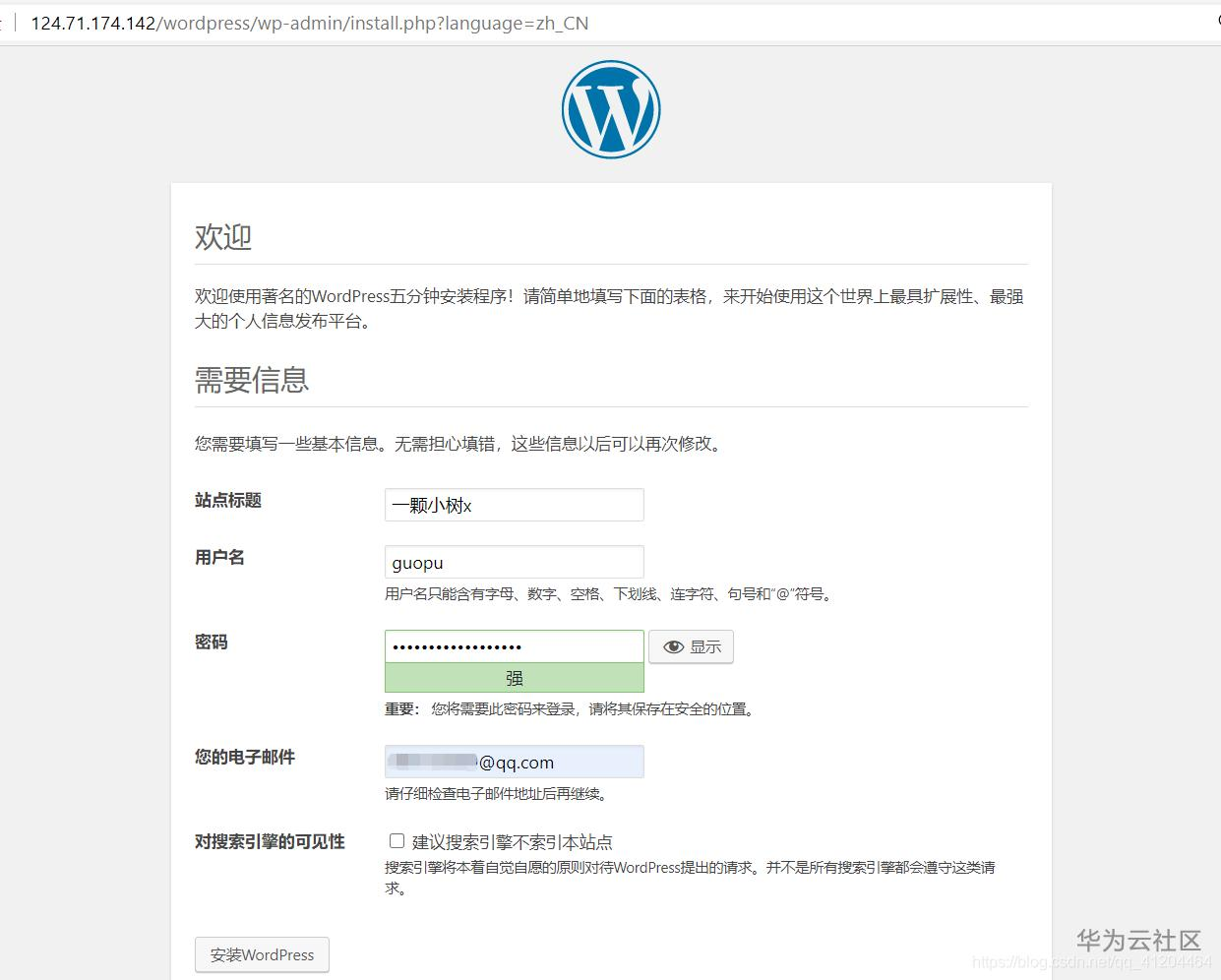This screenshot has height=980, width=1221.
Task: Click the 强 password strength indicator
Action: (514, 678)
